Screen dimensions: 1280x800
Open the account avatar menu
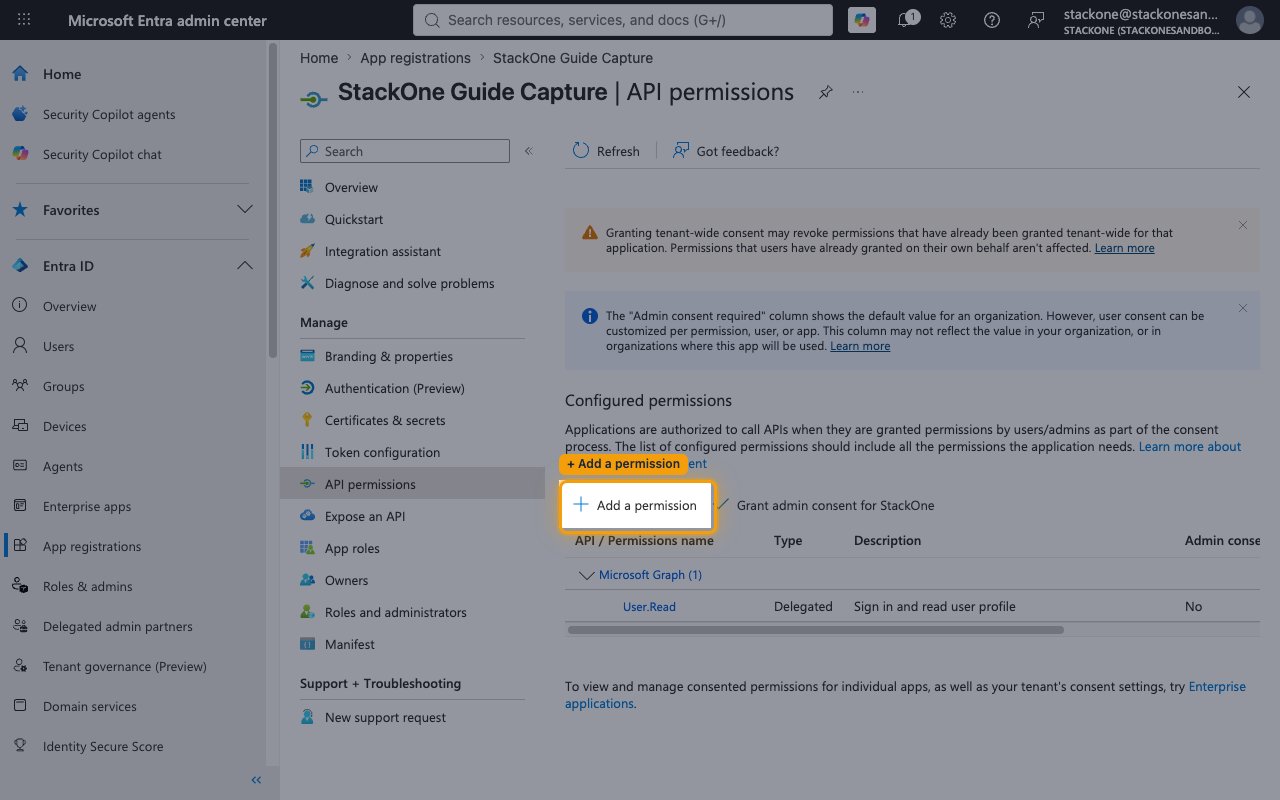(x=1249, y=20)
